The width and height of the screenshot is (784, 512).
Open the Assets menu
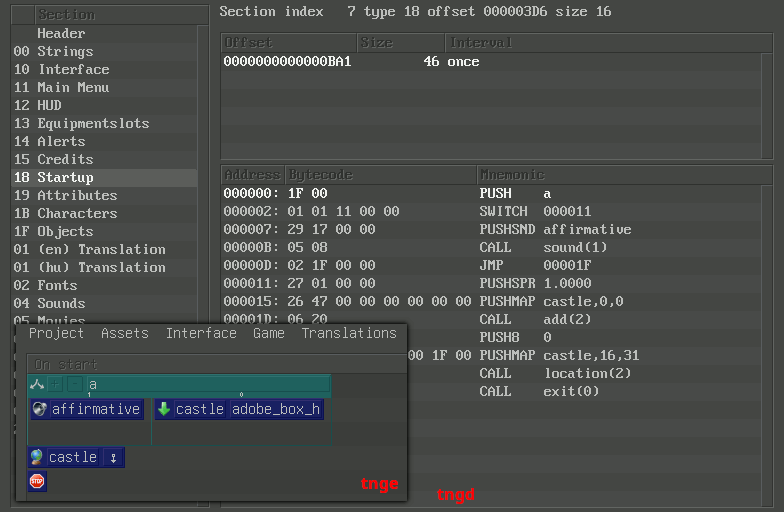pos(124,333)
